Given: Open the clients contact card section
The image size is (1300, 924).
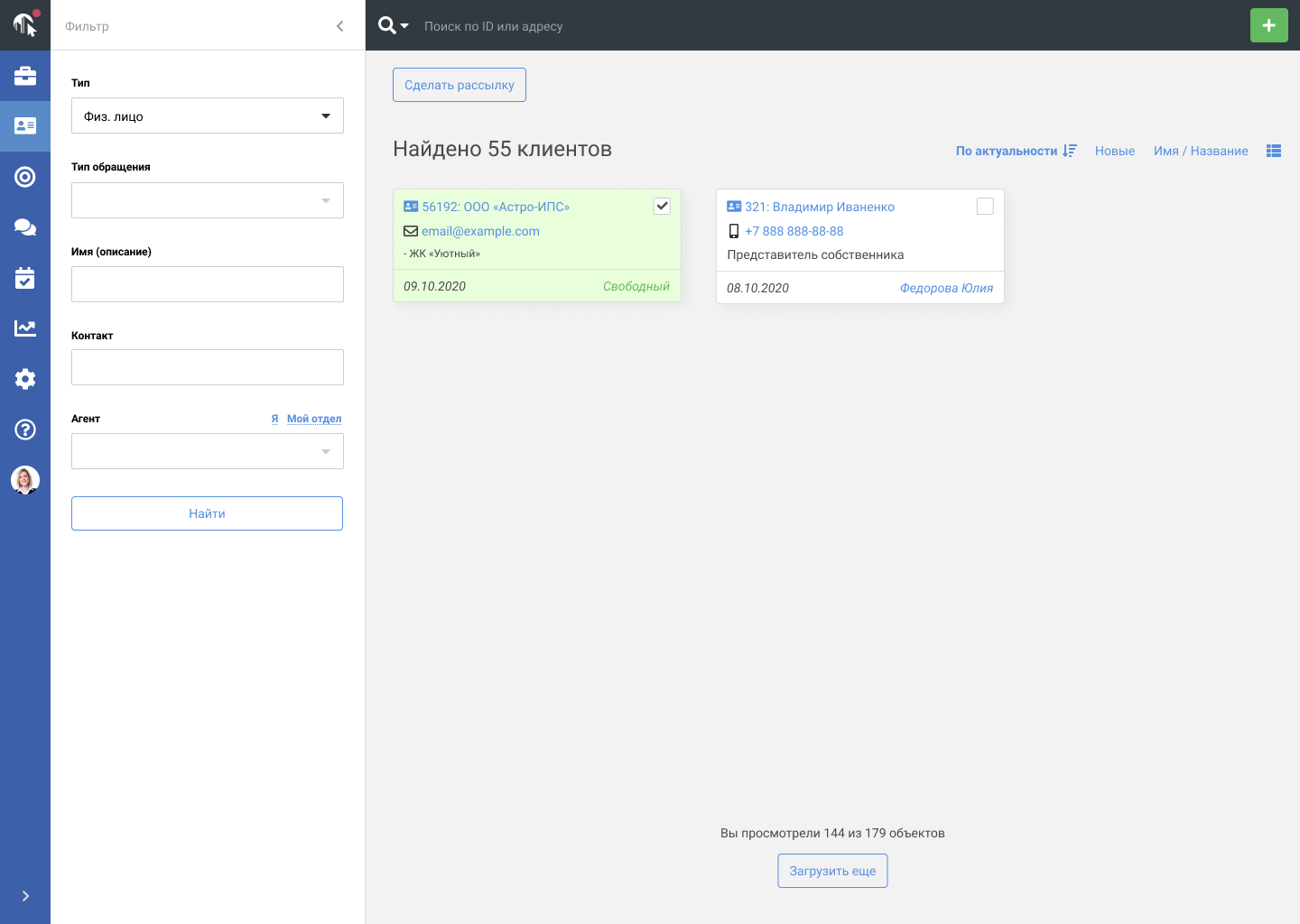Looking at the screenshot, I should pyautogui.click(x=25, y=126).
